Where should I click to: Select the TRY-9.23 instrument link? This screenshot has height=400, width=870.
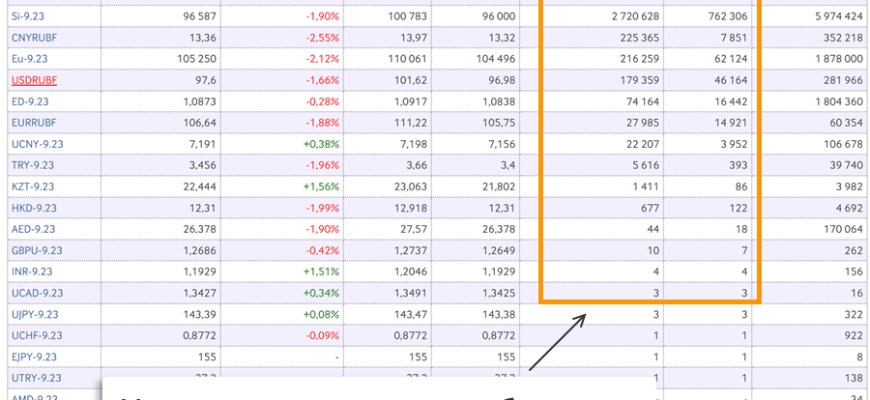[x=32, y=165]
